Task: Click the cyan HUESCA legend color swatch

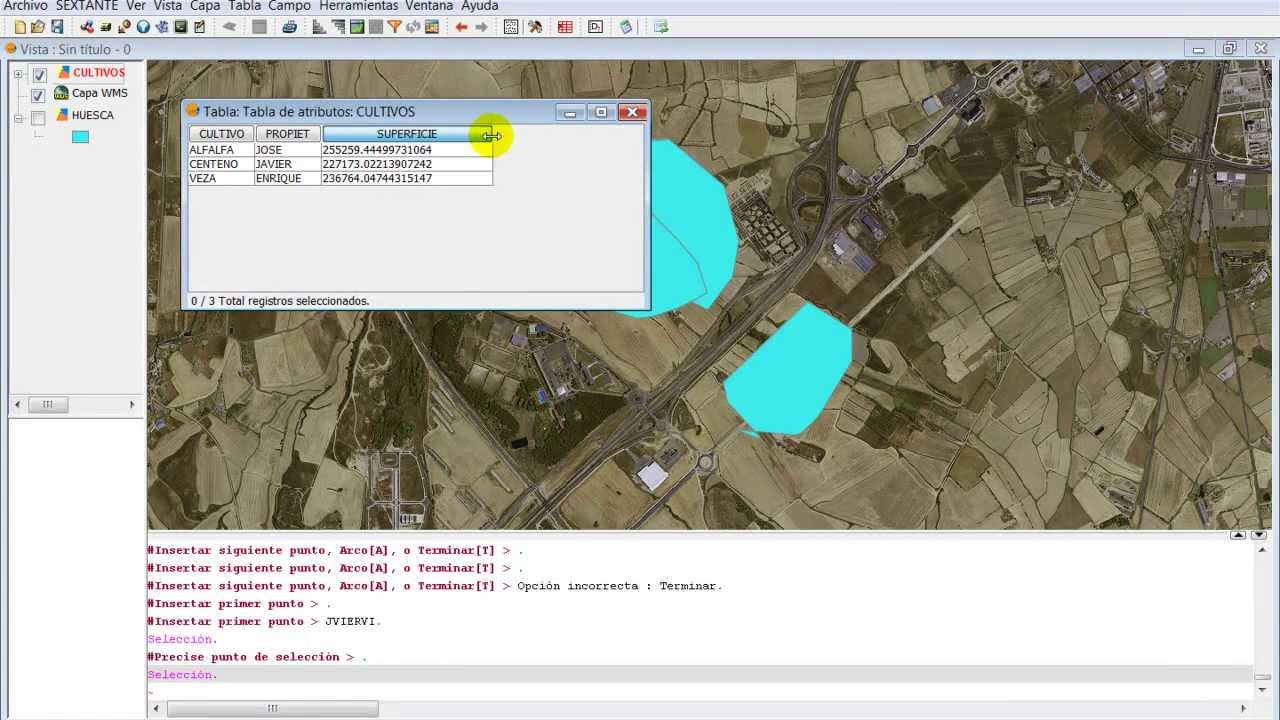Action: (80, 137)
